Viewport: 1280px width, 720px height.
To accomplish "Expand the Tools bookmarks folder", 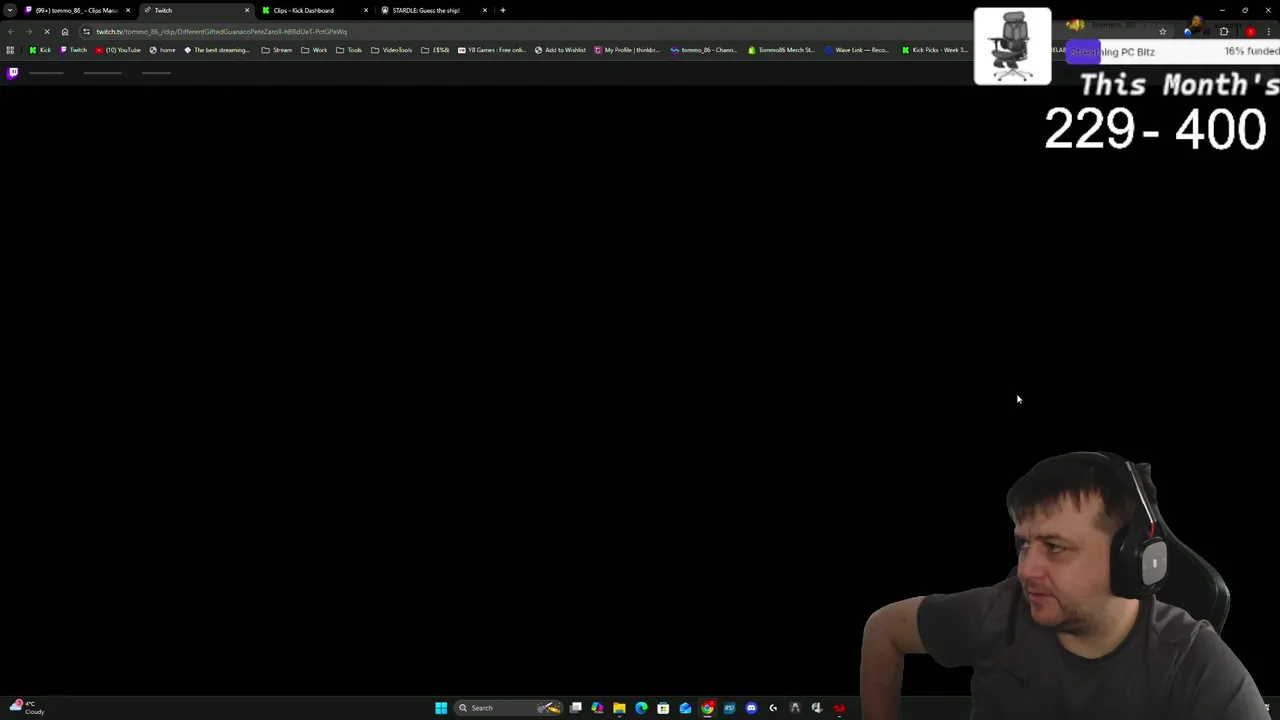I will tap(349, 50).
